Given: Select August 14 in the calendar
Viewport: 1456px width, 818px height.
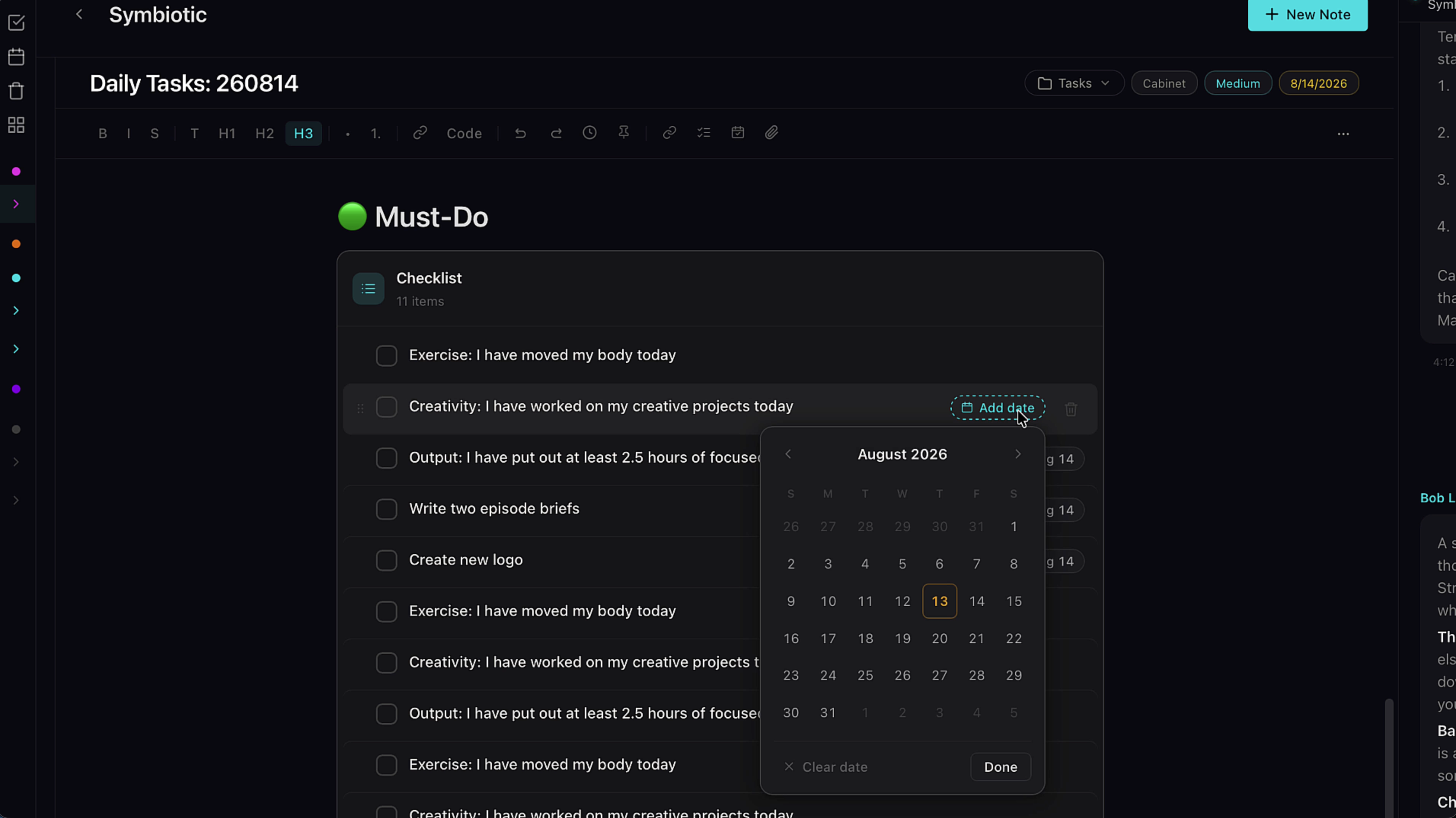Looking at the screenshot, I should click(977, 601).
